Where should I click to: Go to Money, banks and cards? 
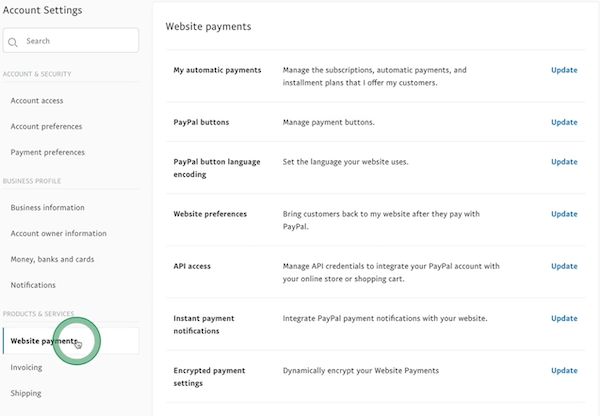tap(52, 259)
